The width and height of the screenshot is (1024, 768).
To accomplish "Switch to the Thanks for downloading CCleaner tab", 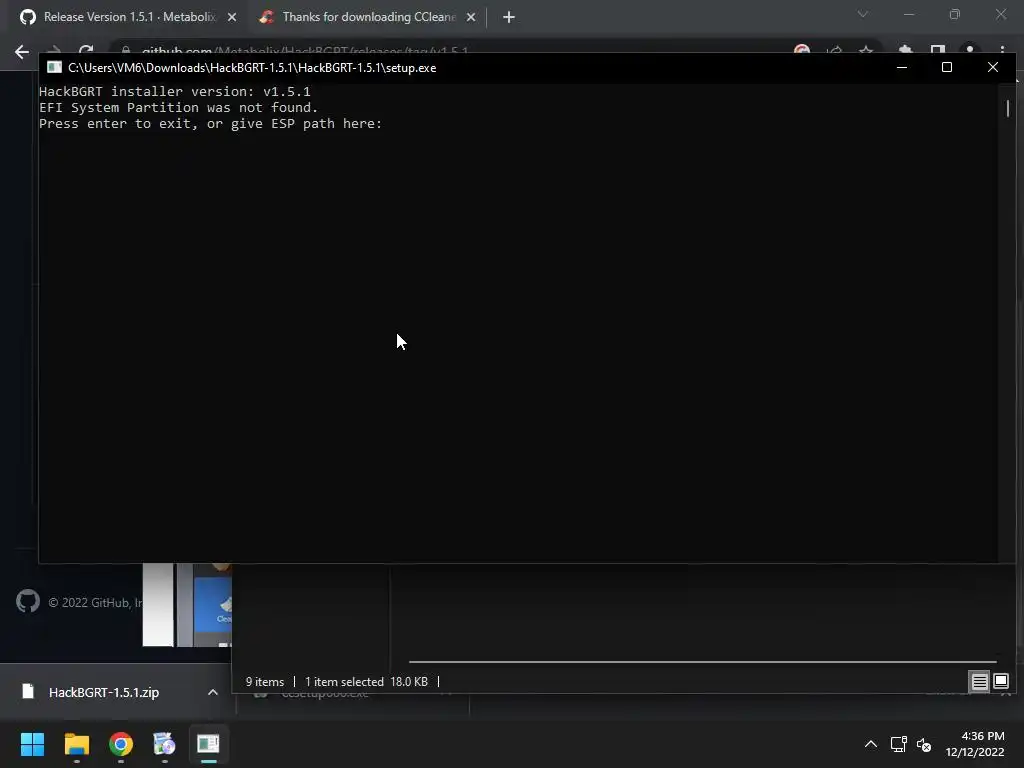I will 368,17.
